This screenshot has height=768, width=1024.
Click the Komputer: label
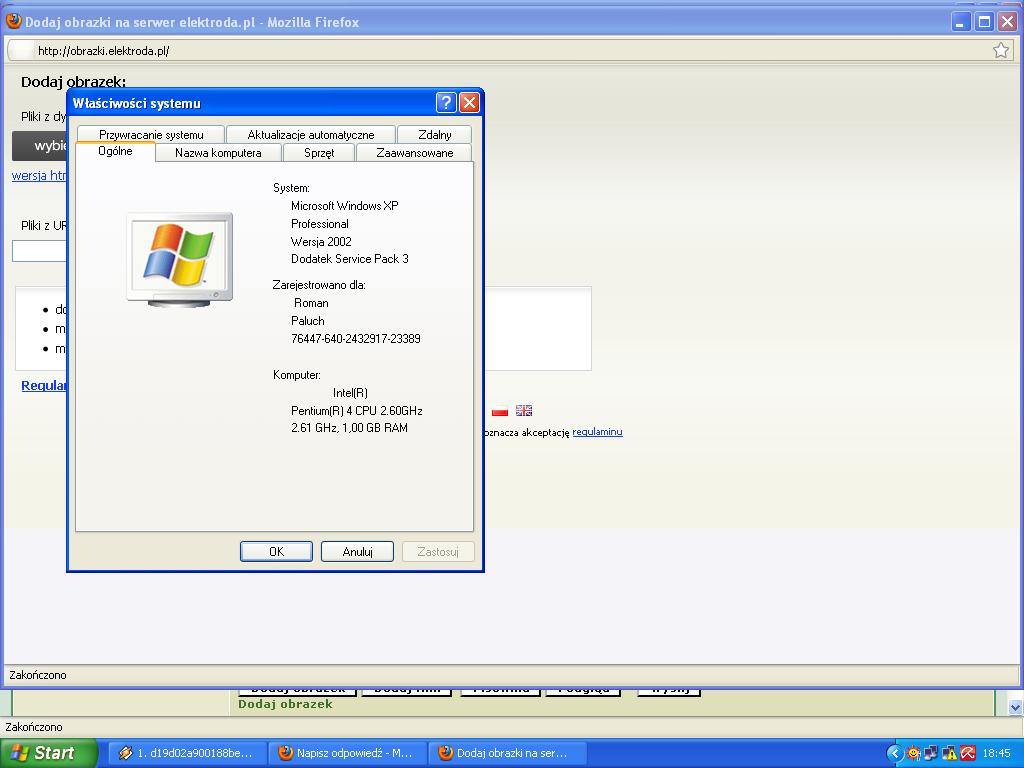point(296,375)
